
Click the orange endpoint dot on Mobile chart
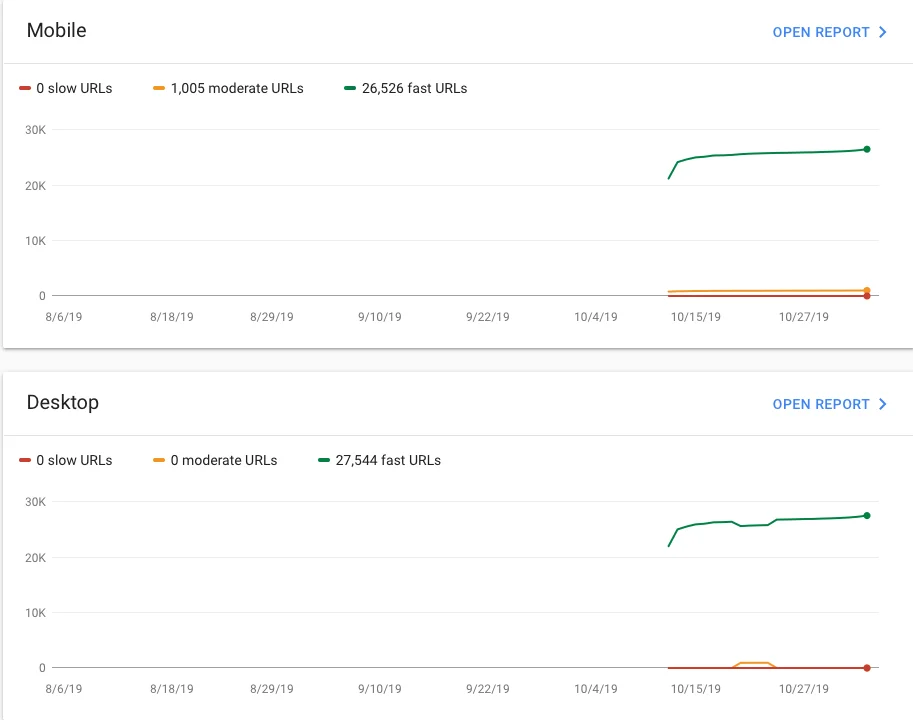867,290
